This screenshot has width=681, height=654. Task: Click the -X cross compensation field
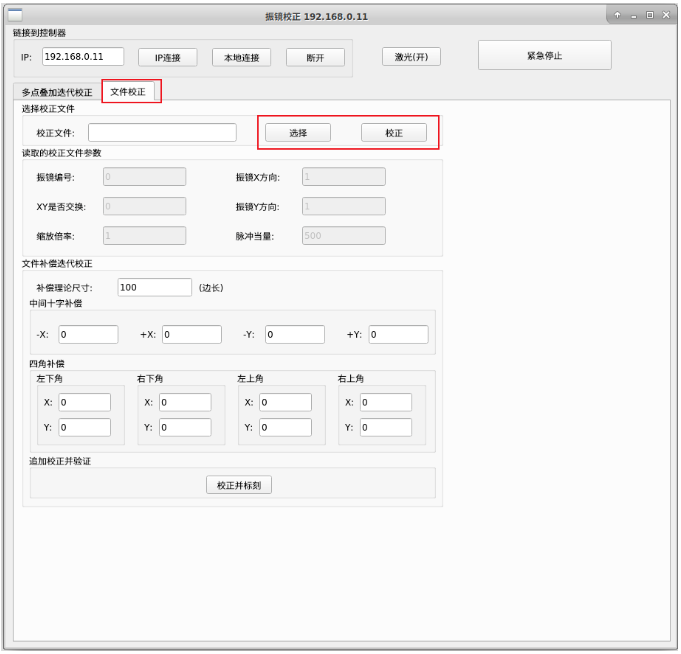(x=89, y=335)
